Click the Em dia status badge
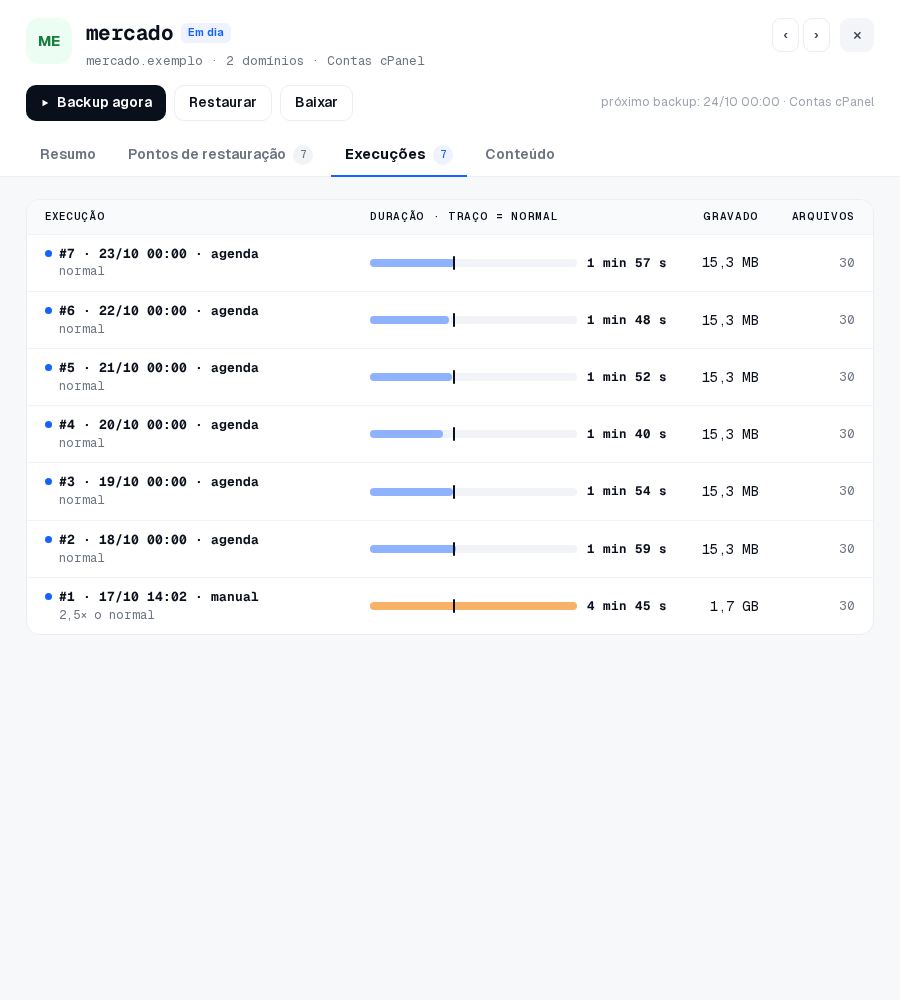 pyautogui.click(x=205, y=33)
